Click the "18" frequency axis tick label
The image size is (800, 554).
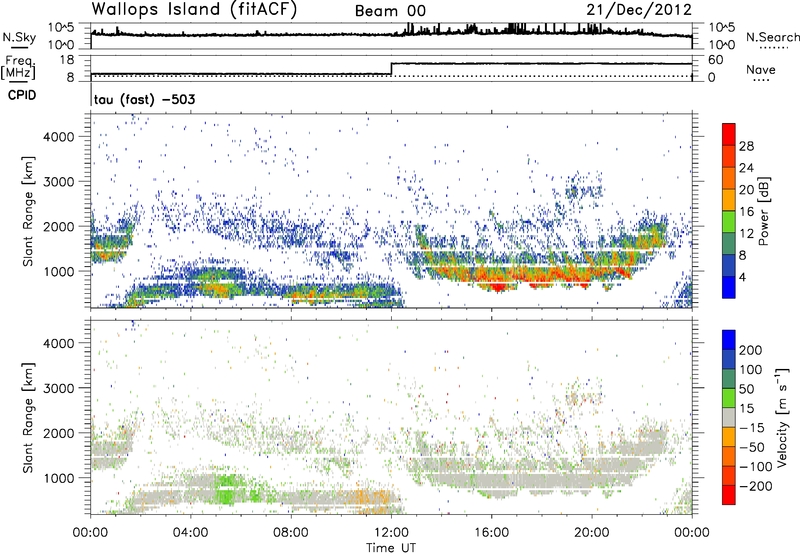click(x=67, y=60)
